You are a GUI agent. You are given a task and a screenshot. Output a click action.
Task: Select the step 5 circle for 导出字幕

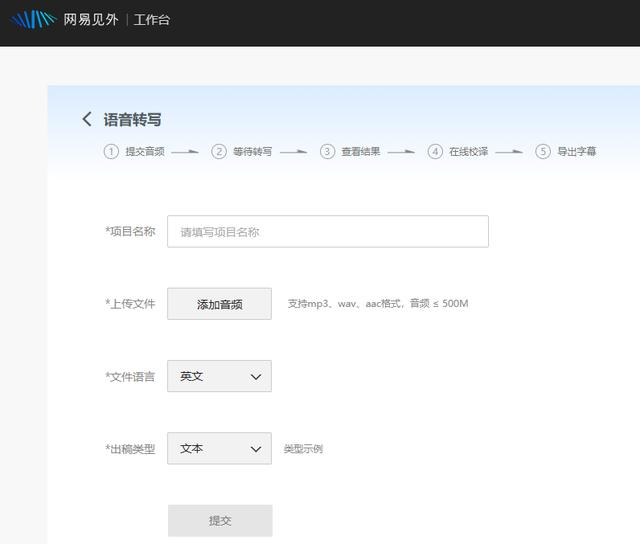coord(543,152)
